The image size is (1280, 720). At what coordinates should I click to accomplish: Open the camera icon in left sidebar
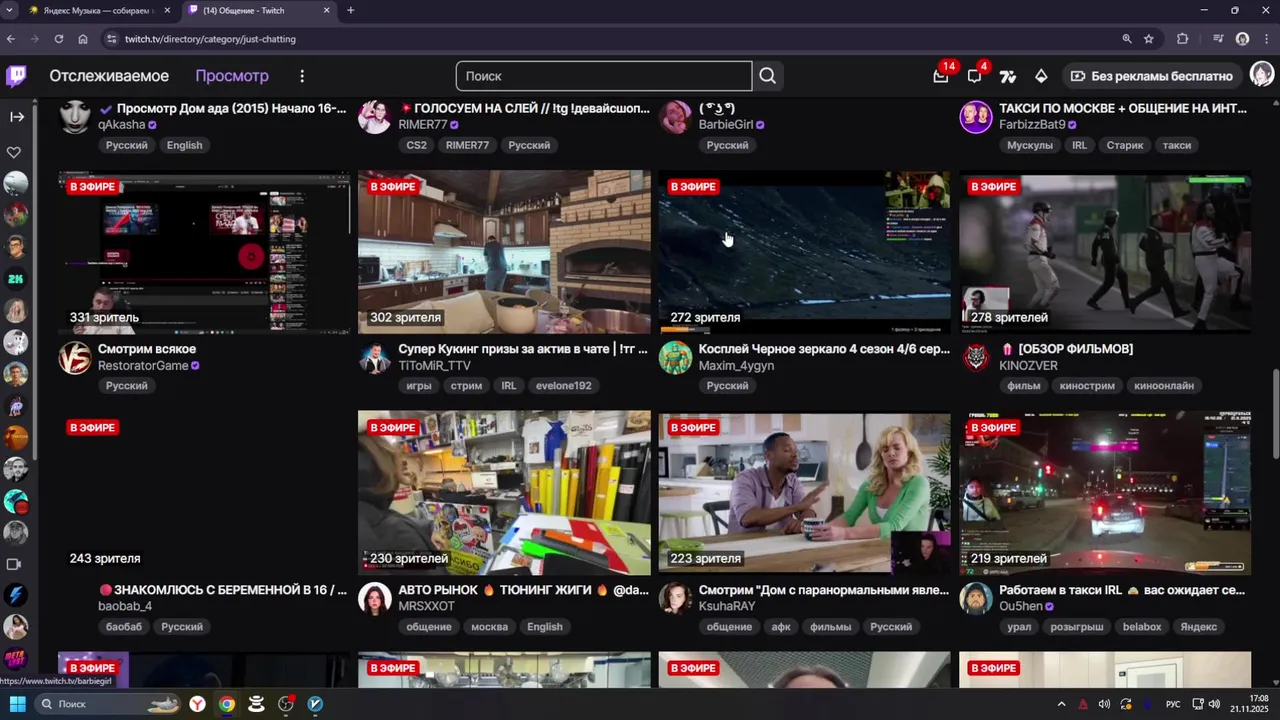[14, 564]
